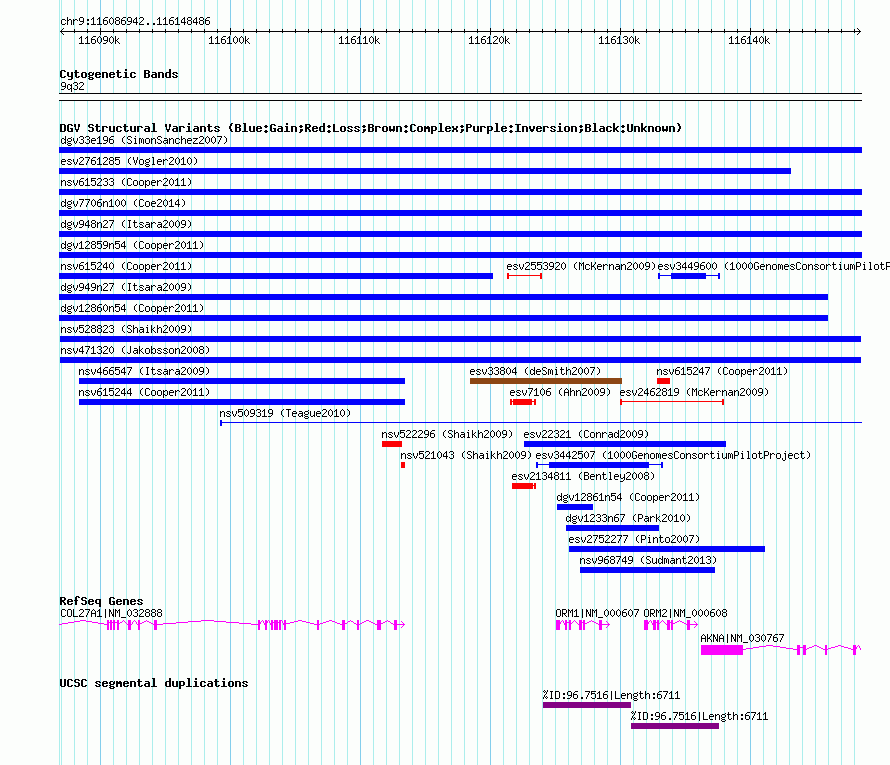Select the esv22321 (Conrad2009) blue bar
890x765 pixels.
tap(624, 444)
